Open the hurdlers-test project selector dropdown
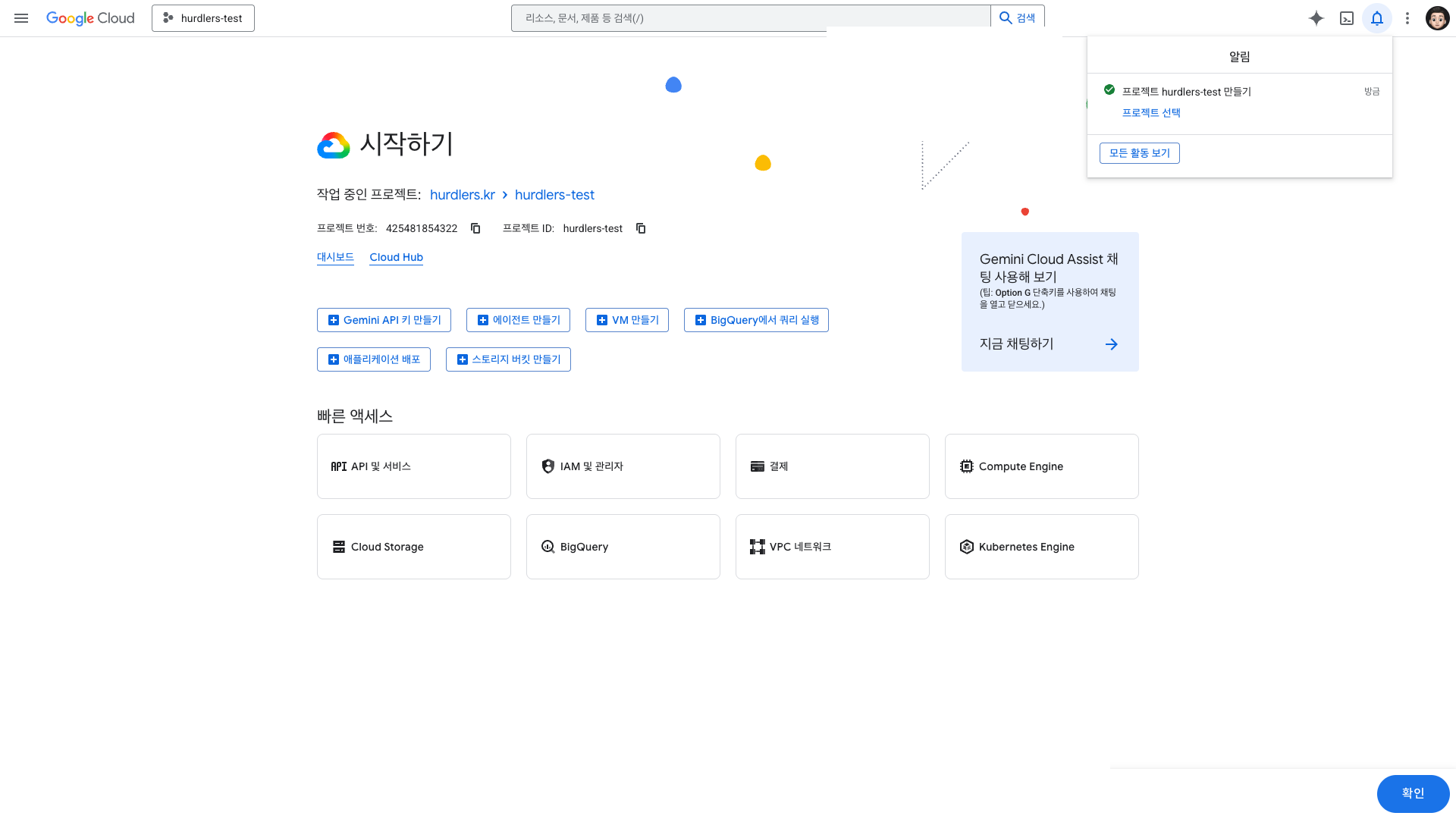This screenshot has height=819, width=1456. tap(203, 18)
